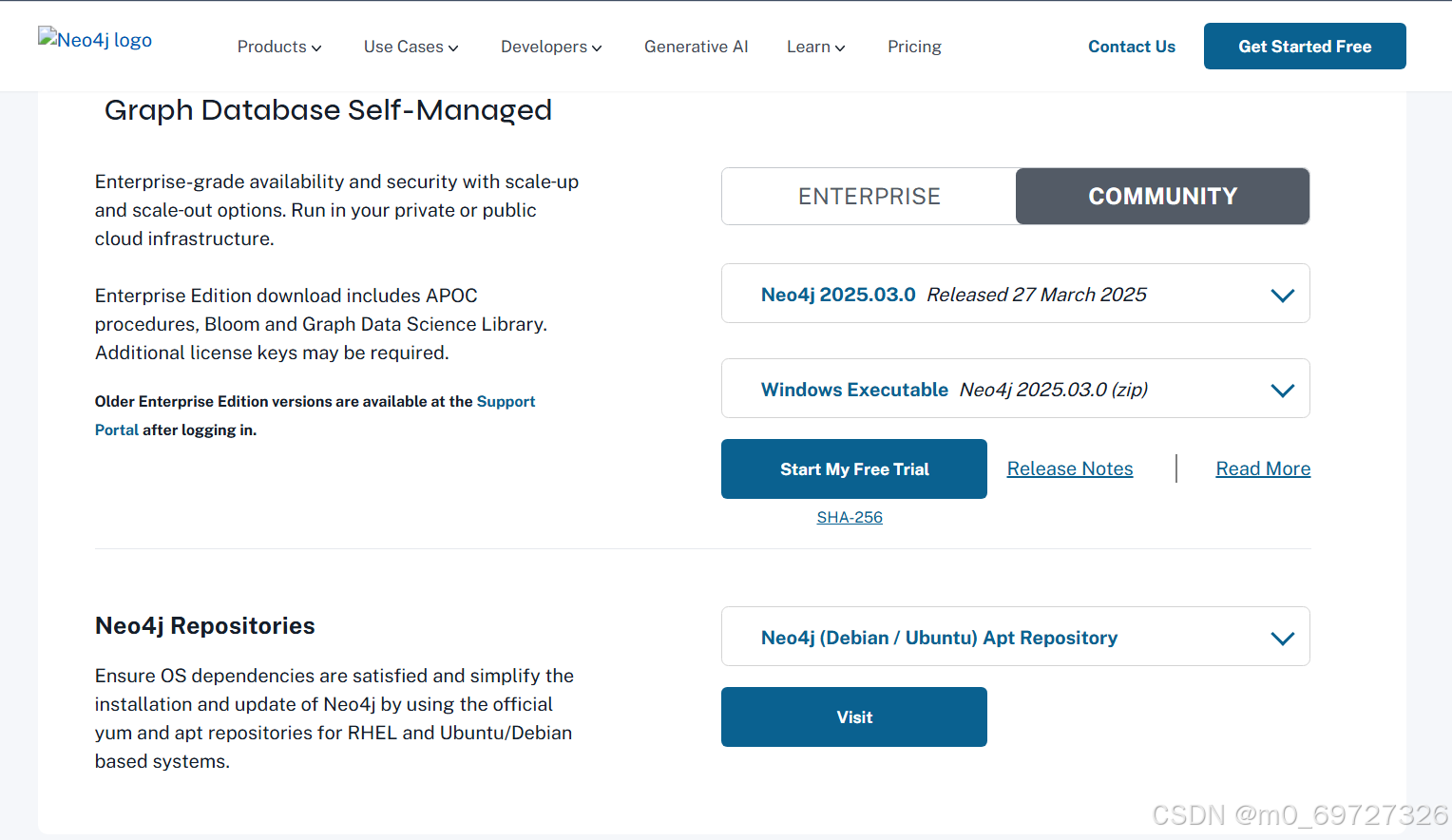
Task: Open the Support Portal link
Action: pyautogui.click(x=506, y=402)
